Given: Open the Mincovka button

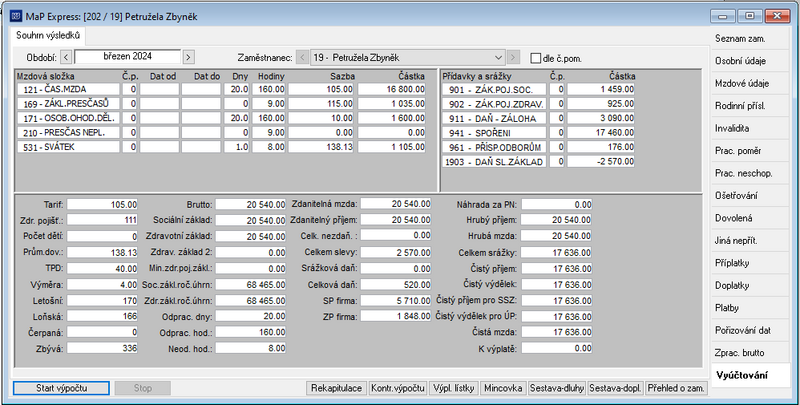Looking at the screenshot, I should 503,388.
